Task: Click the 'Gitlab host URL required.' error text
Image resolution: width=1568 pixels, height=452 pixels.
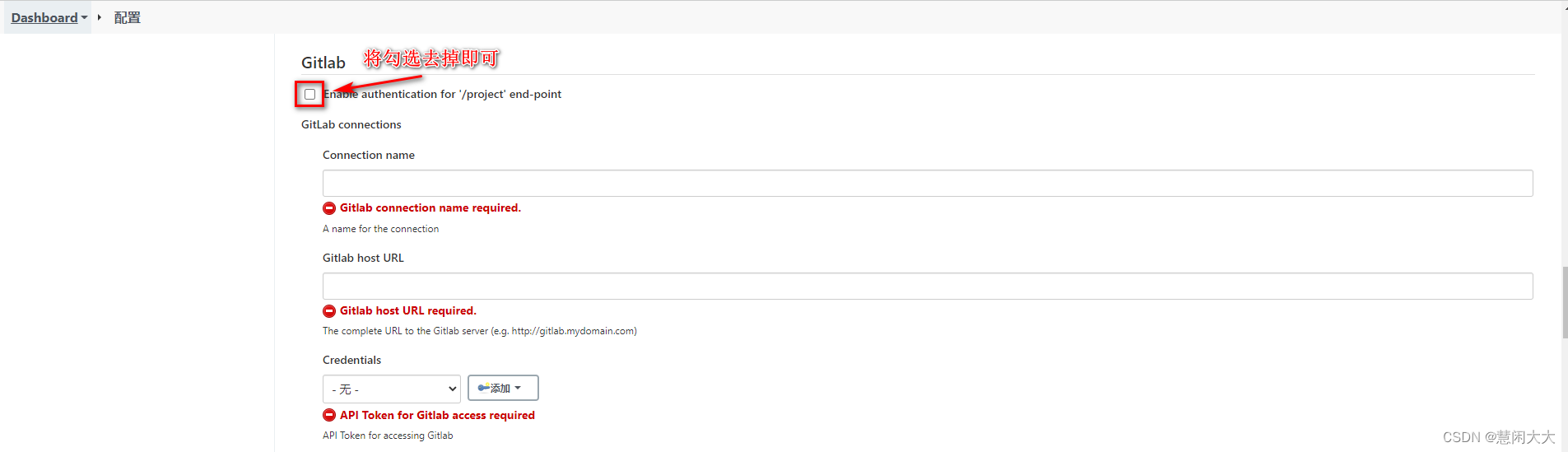Action: pyautogui.click(x=408, y=311)
